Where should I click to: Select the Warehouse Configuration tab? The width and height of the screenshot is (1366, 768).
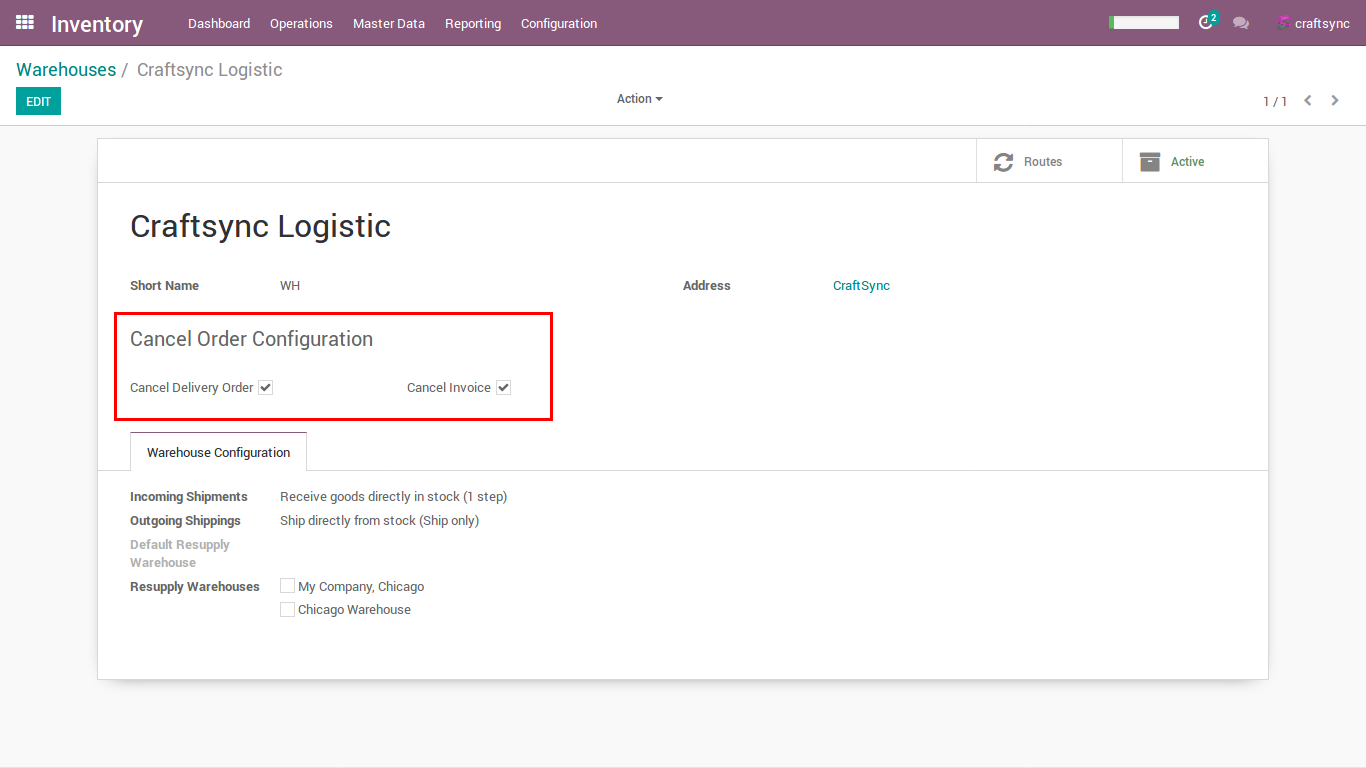click(x=218, y=453)
